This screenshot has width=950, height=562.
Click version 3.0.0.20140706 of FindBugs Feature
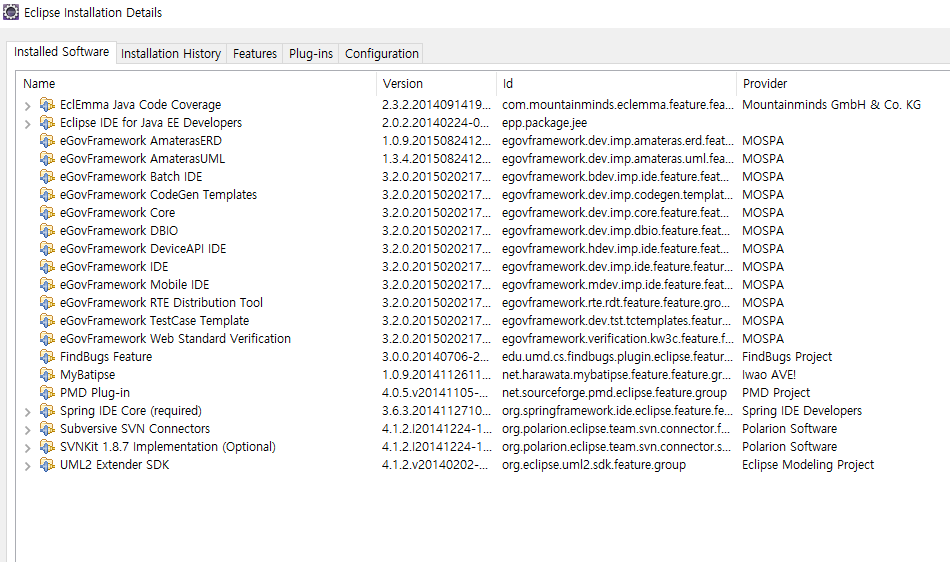click(436, 357)
